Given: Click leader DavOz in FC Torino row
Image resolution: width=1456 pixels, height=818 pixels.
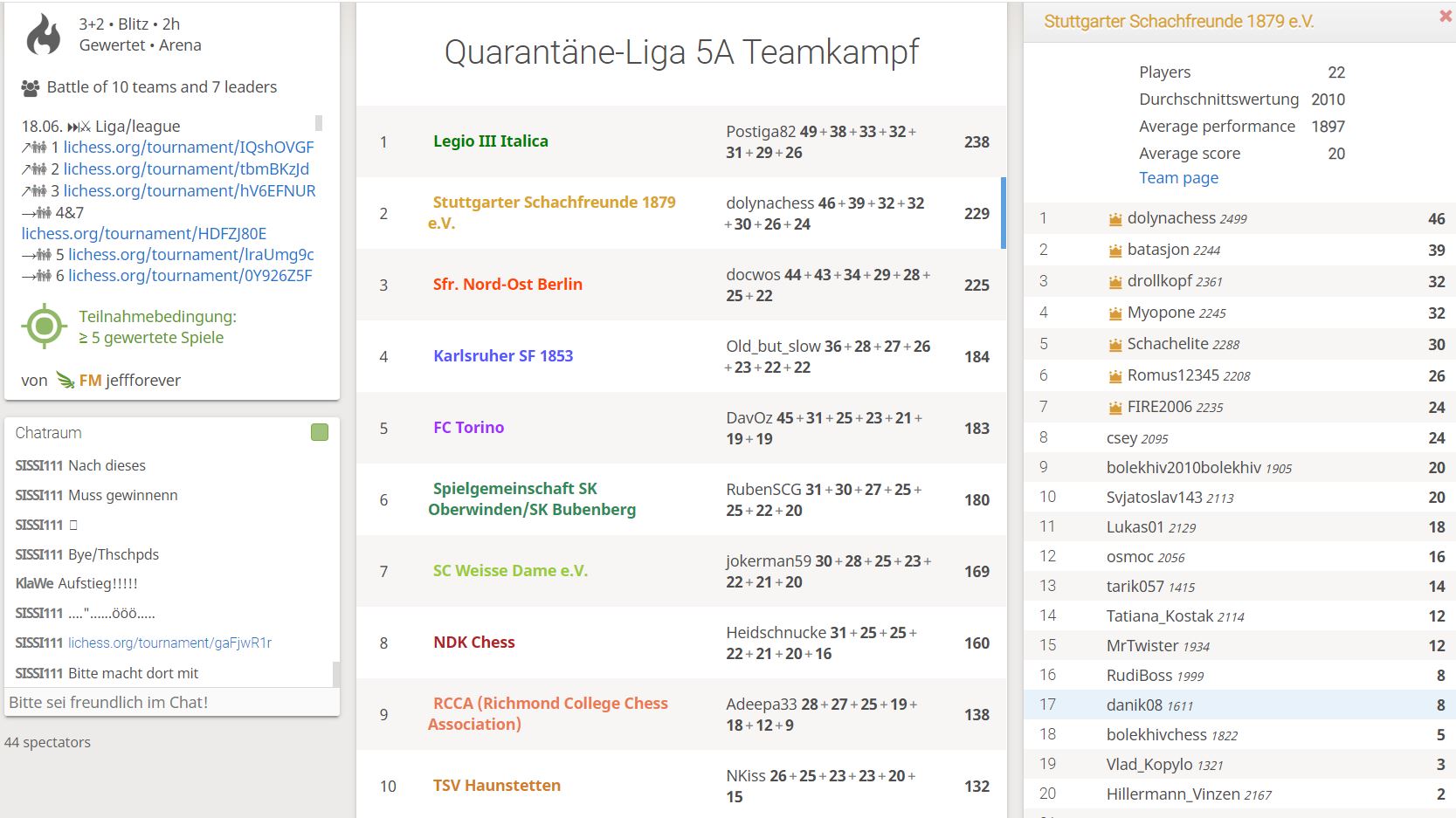Looking at the screenshot, I should tap(749, 418).
